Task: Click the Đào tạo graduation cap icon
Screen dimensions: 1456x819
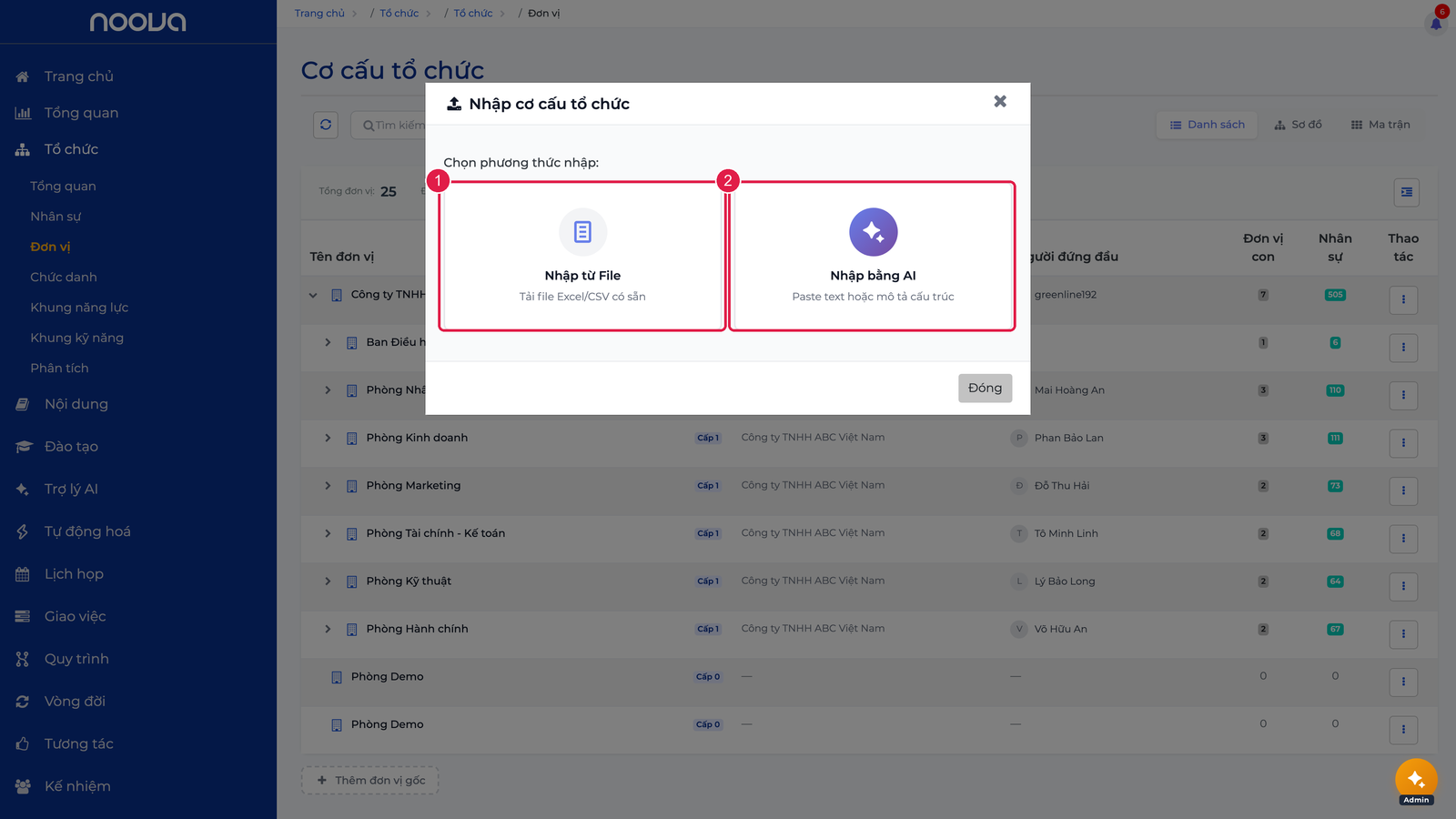Action: [x=23, y=447]
